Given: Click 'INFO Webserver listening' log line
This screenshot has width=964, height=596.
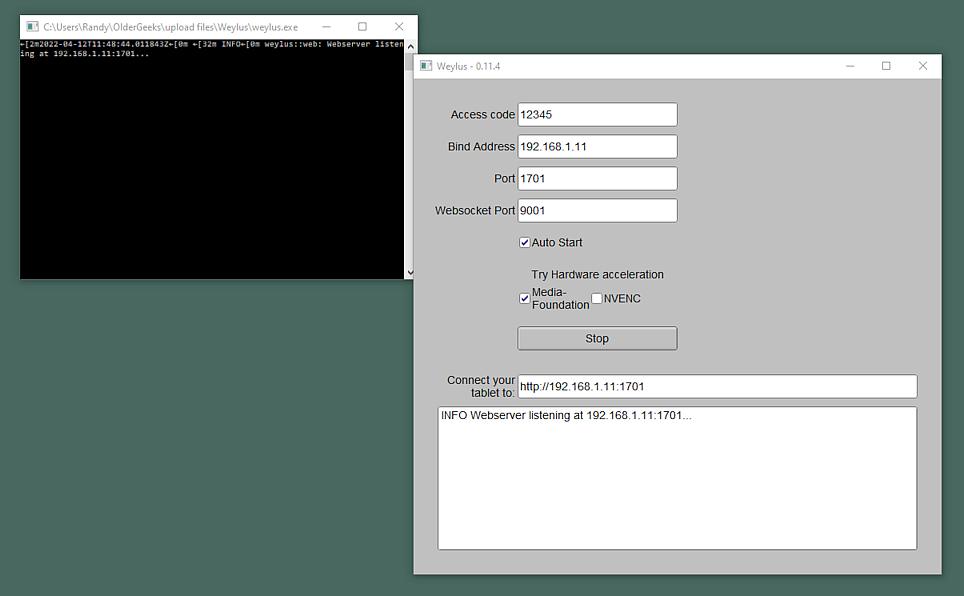Looking at the screenshot, I should click(566, 415).
